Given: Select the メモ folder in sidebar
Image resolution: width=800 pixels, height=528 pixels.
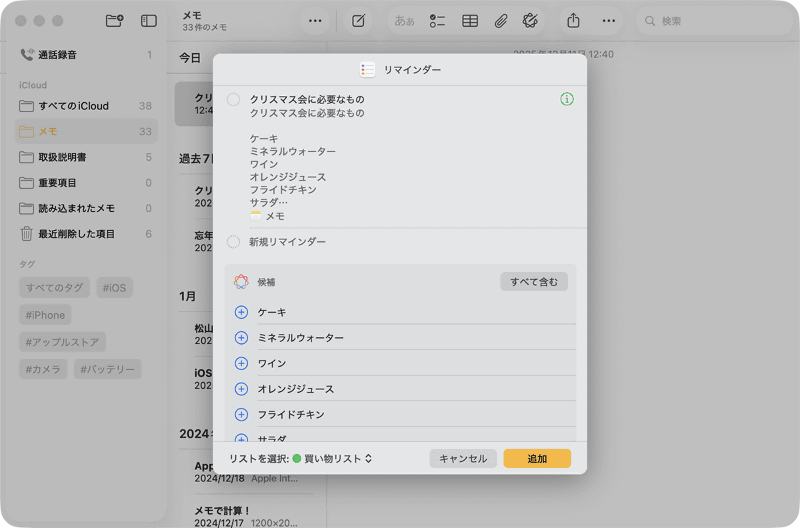Looking at the screenshot, I should (x=86, y=131).
